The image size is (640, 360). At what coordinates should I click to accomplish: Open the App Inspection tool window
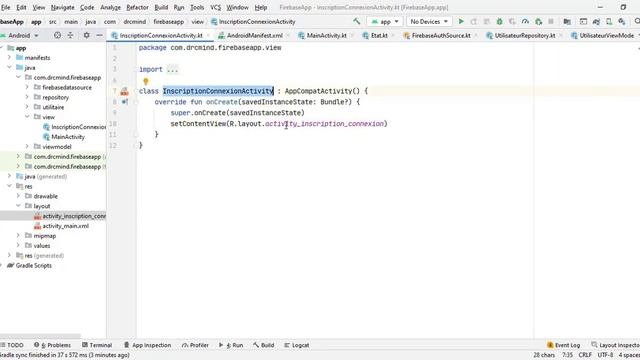[147, 345]
